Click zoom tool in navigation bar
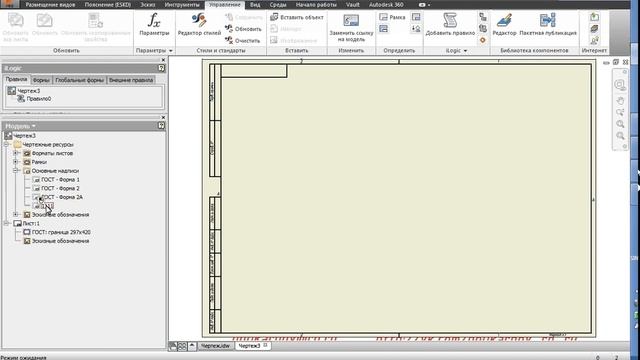 tap(620, 124)
